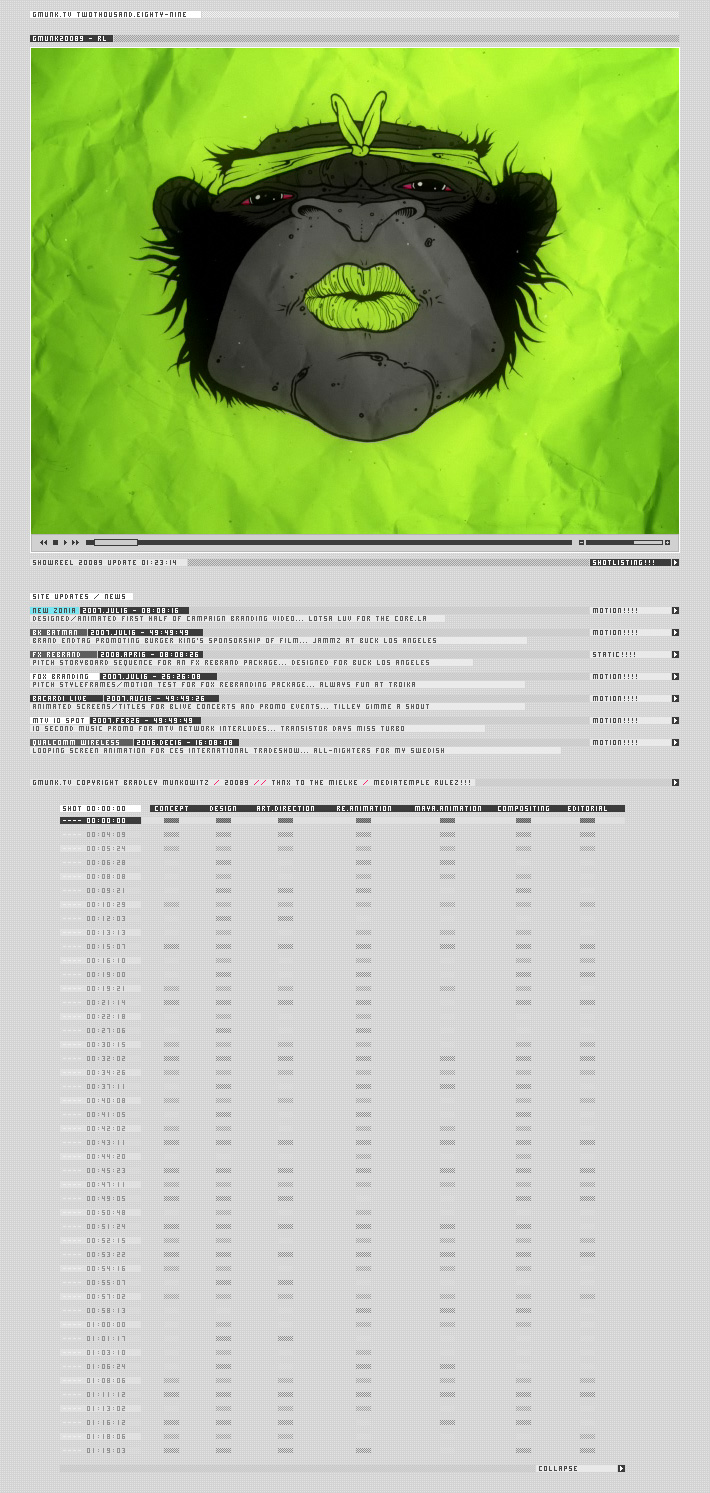710x1493 pixels.
Task: Open the Qualcomm Wireless news title
Action: tap(76, 742)
